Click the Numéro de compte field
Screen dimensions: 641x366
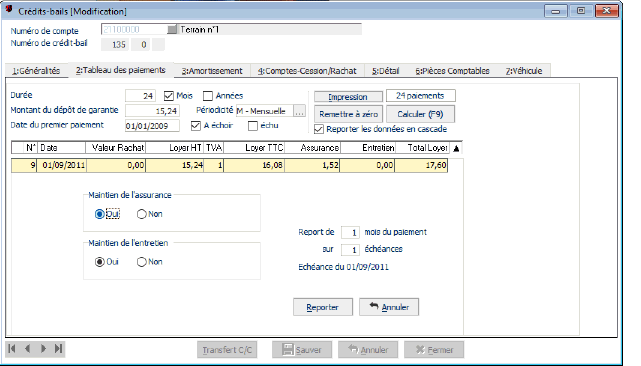pyautogui.click(x=134, y=29)
